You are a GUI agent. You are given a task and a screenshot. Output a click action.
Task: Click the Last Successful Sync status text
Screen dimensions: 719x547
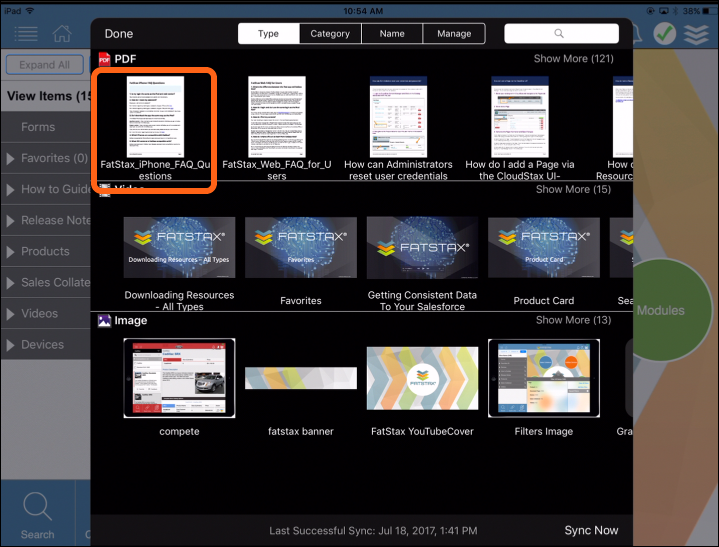pyautogui.click(x=373, y=531)
